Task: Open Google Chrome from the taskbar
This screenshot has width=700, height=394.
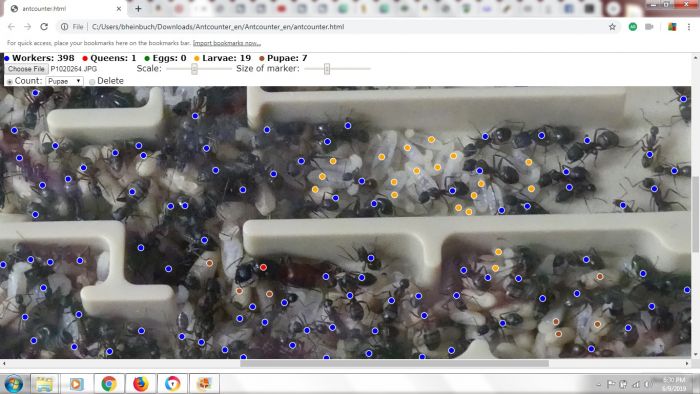Action: pos(108,384)
